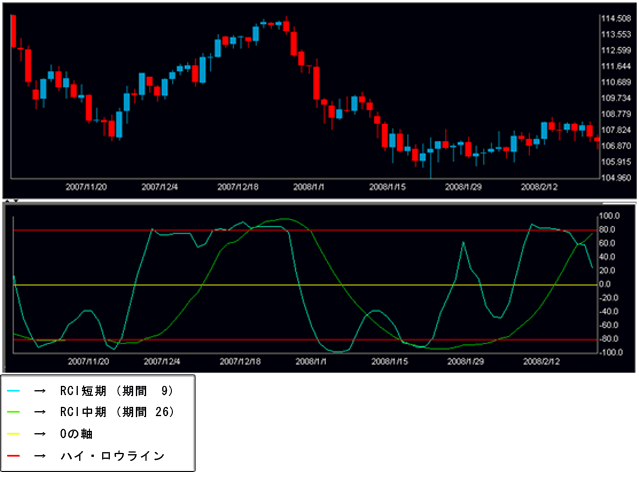Click the 114.508 price axis value
Viewport: 639px width, 482px height.
616,19
